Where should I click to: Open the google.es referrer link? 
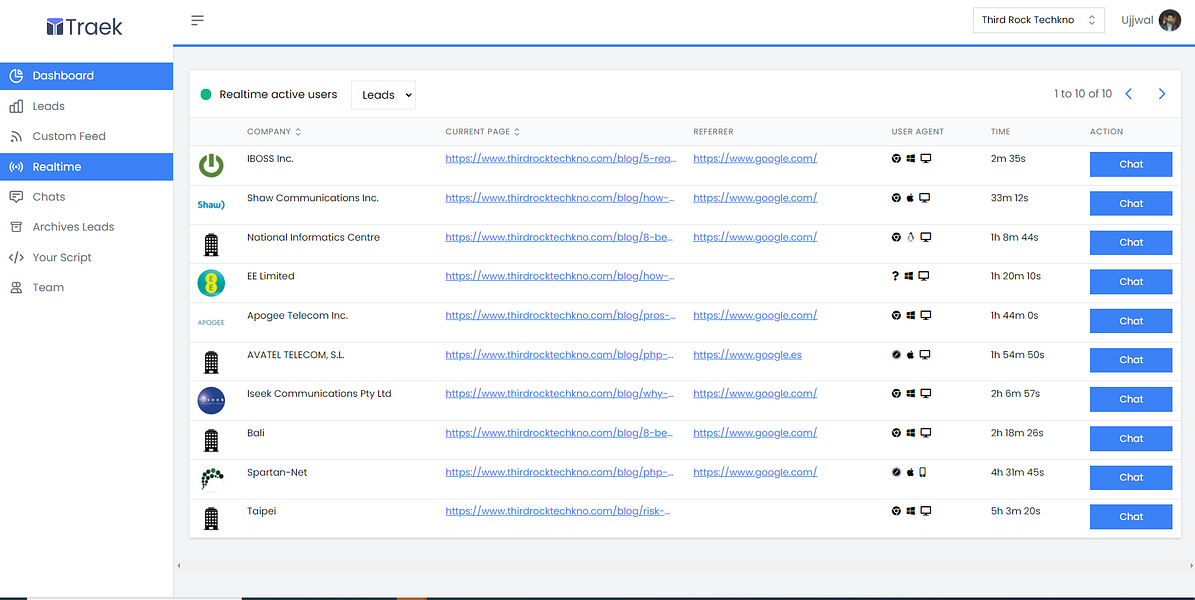[x=748, y=355]
